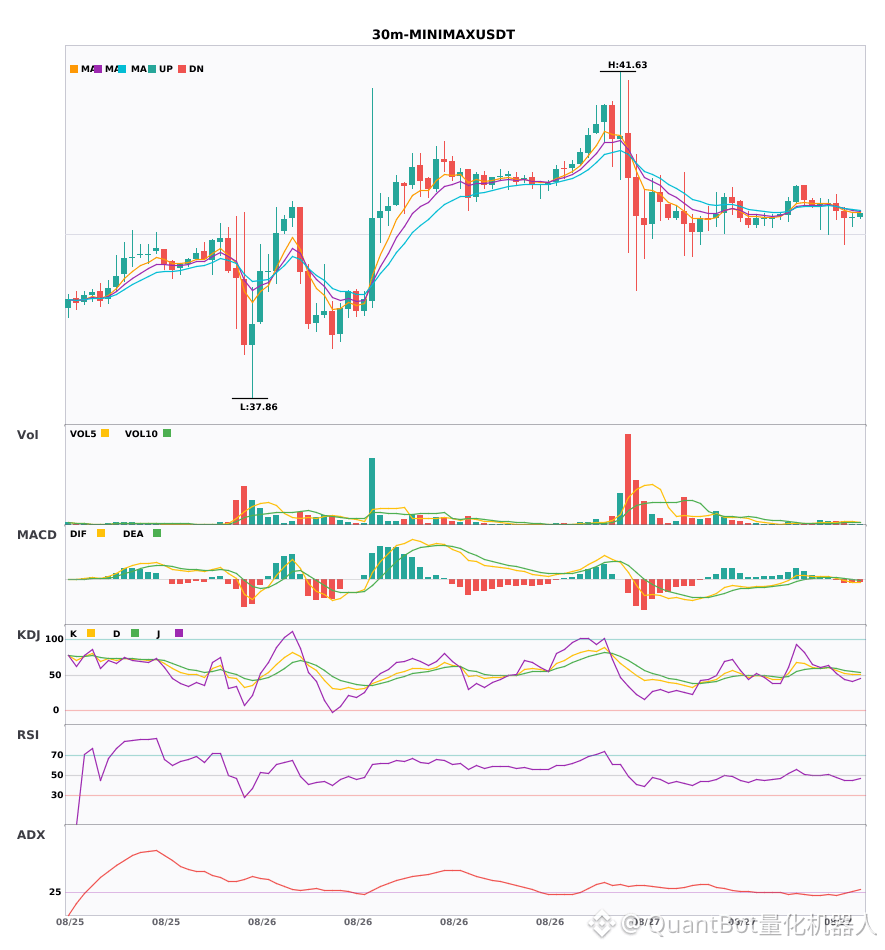
Task: Click the 25 axis value in ADX
Action: pos(55,892)
